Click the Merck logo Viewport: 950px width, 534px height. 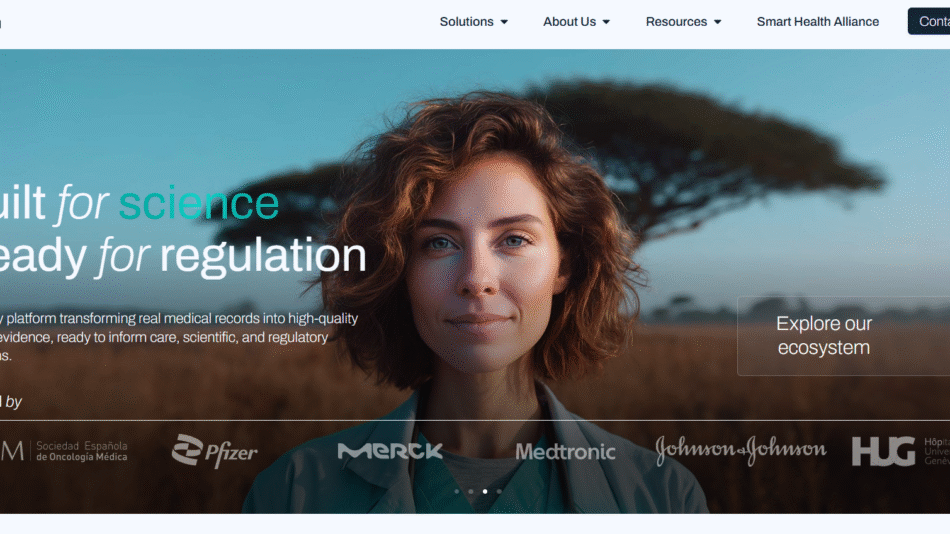[390, 451]
